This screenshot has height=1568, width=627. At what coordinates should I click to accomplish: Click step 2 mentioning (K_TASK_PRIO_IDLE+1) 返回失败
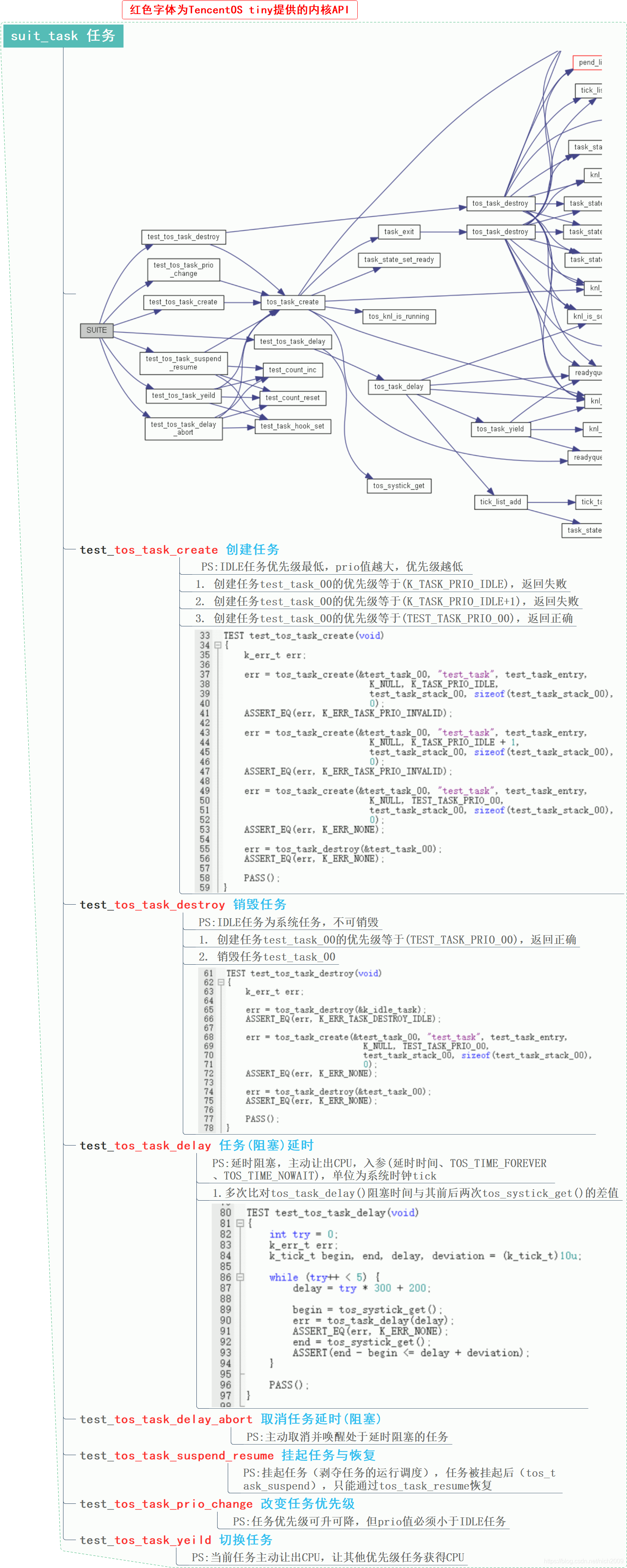(387, 601)
